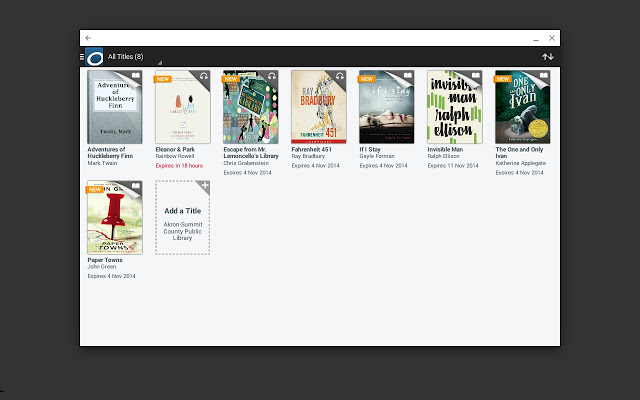Click NEW badge on One and Only Ivan

pos(502,79)
